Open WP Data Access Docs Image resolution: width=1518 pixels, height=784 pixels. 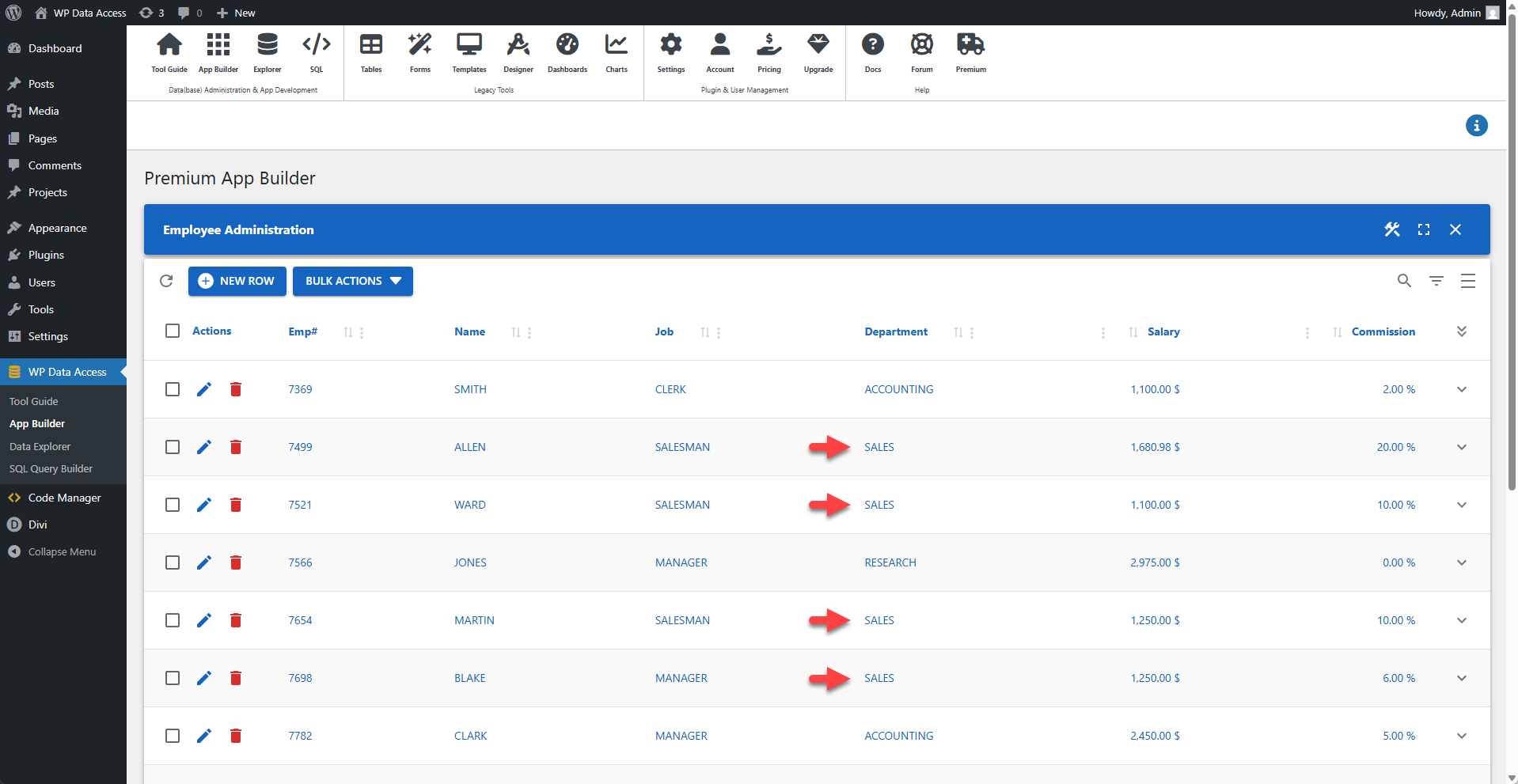[872, 51]
